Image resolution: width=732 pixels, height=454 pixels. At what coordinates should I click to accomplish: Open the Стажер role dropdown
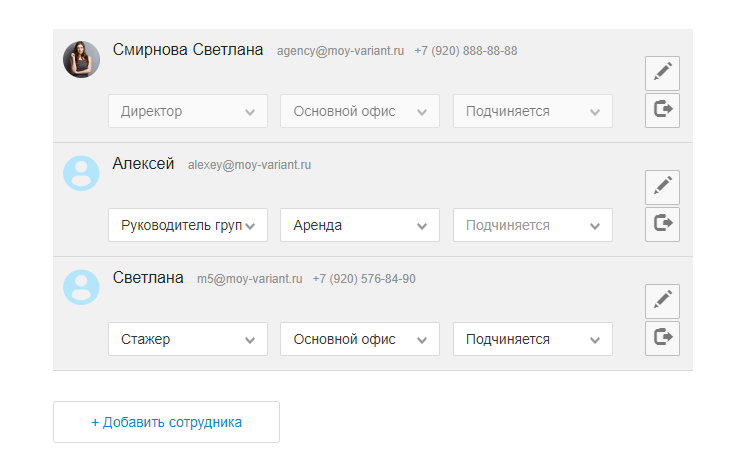[188, 339]
